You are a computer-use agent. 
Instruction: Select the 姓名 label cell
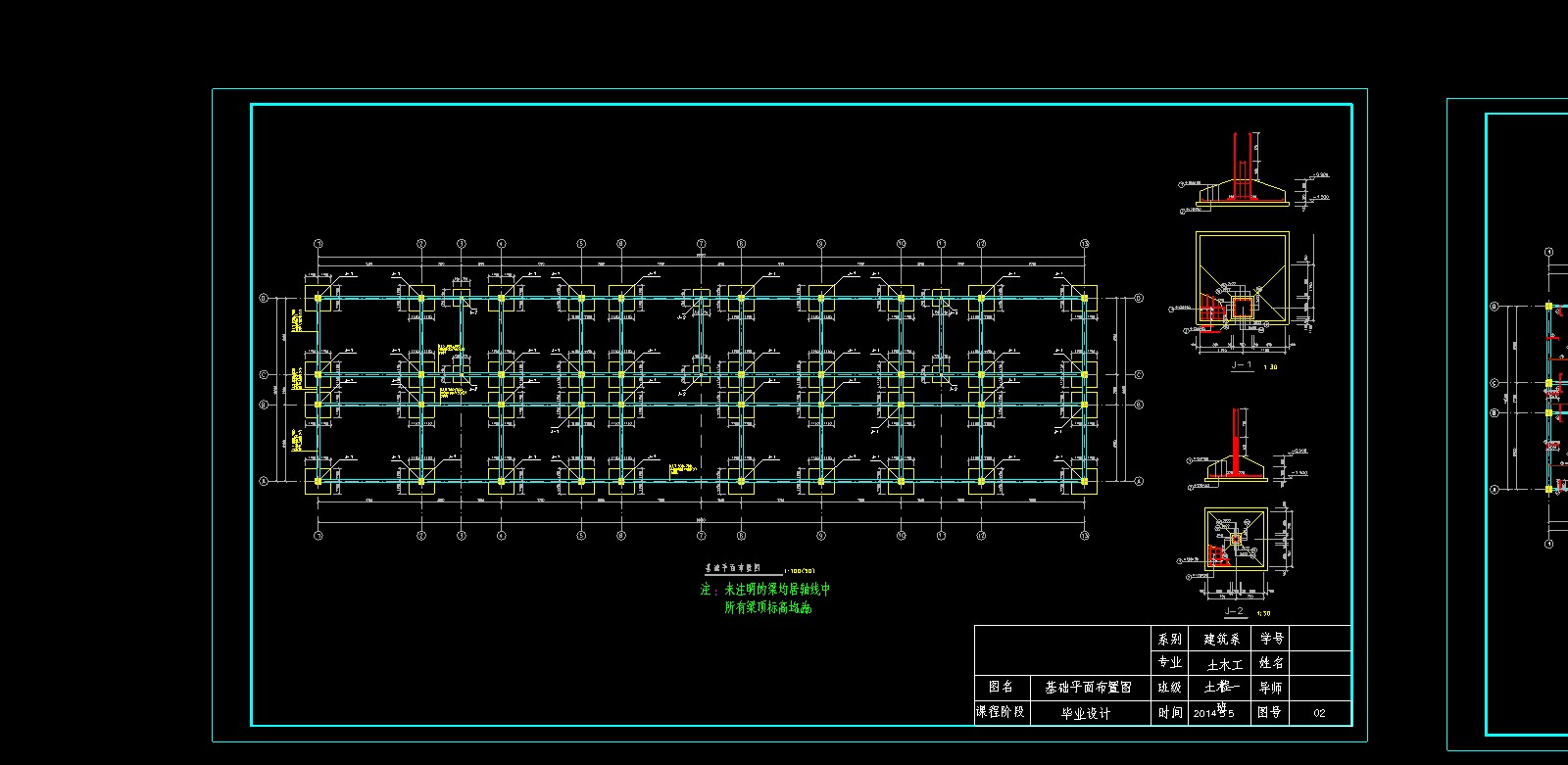[1272, 663]
